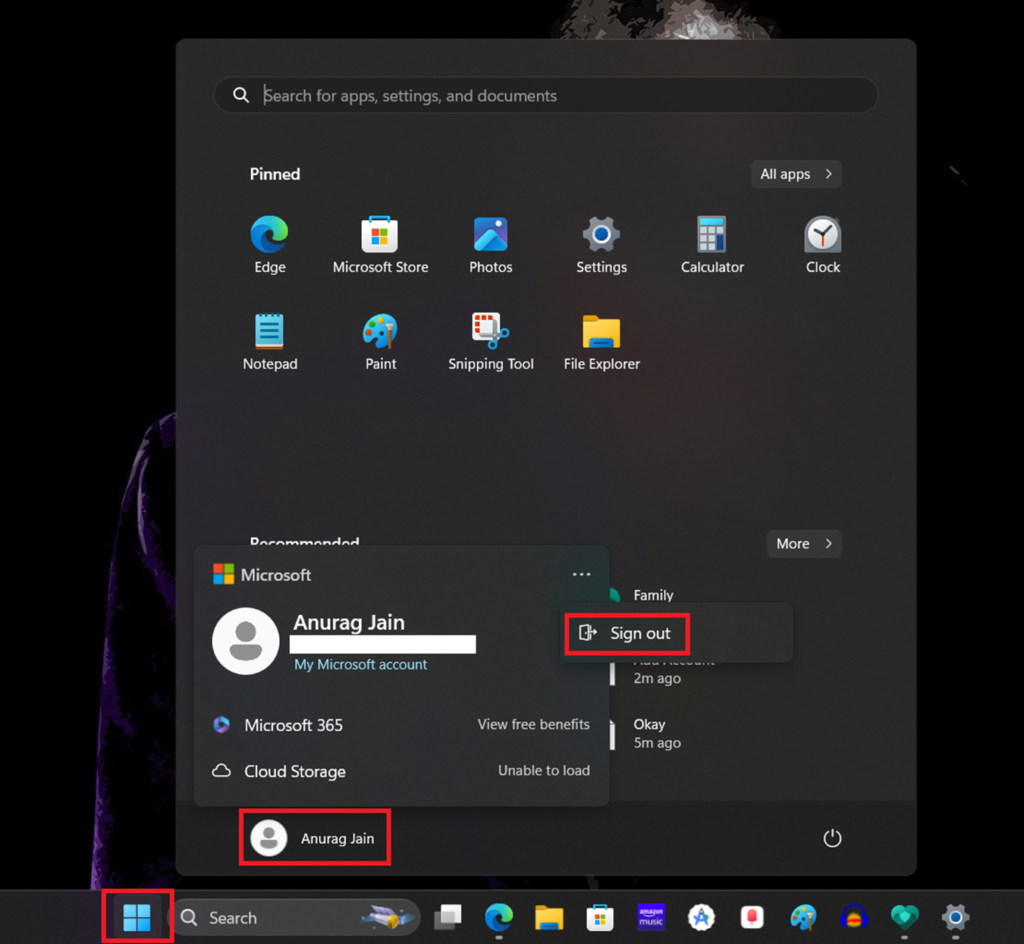This screenshot has height=944, width=1024.
Task: Click the Microsoft logo in account panel
Action: click(223, 574)
